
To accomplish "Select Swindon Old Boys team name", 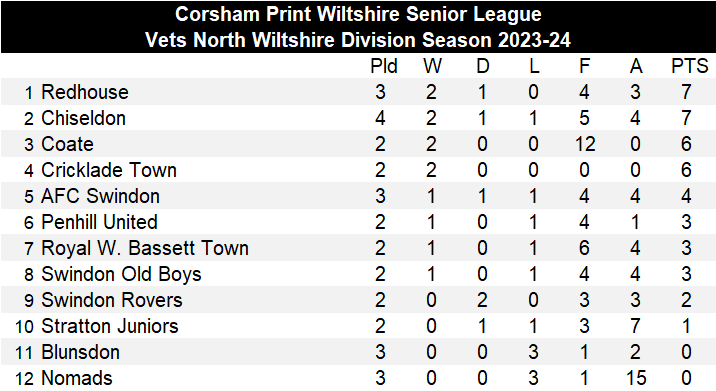I will pos(121,275).
